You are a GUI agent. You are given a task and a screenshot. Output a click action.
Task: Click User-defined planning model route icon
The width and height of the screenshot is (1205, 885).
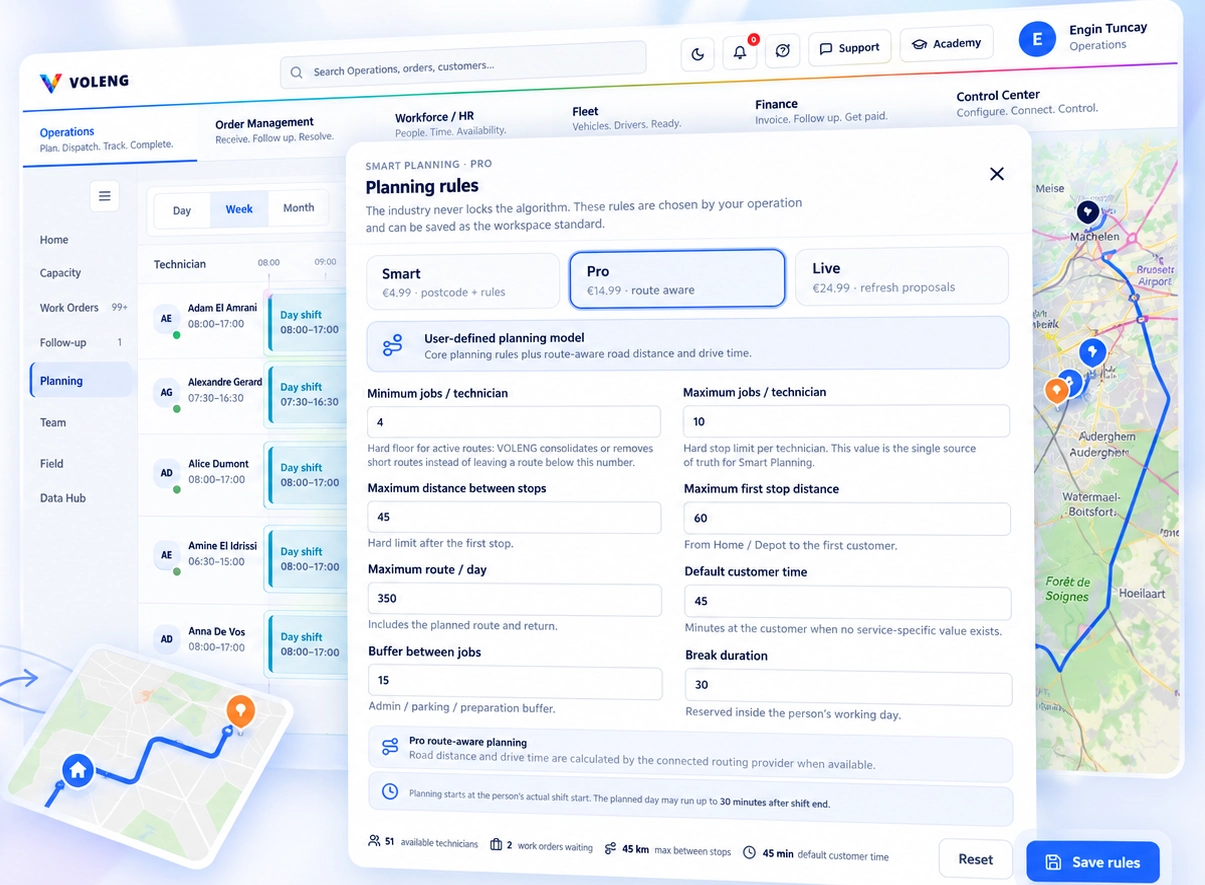[x=393, y=346]
